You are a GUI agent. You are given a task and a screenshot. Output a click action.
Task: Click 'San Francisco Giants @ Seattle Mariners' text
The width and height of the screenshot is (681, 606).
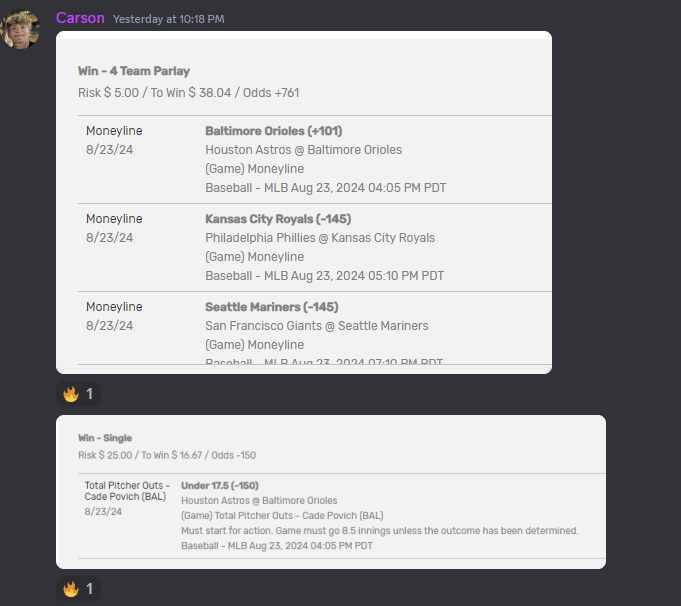pyautogui.click(x=317, y=326)
